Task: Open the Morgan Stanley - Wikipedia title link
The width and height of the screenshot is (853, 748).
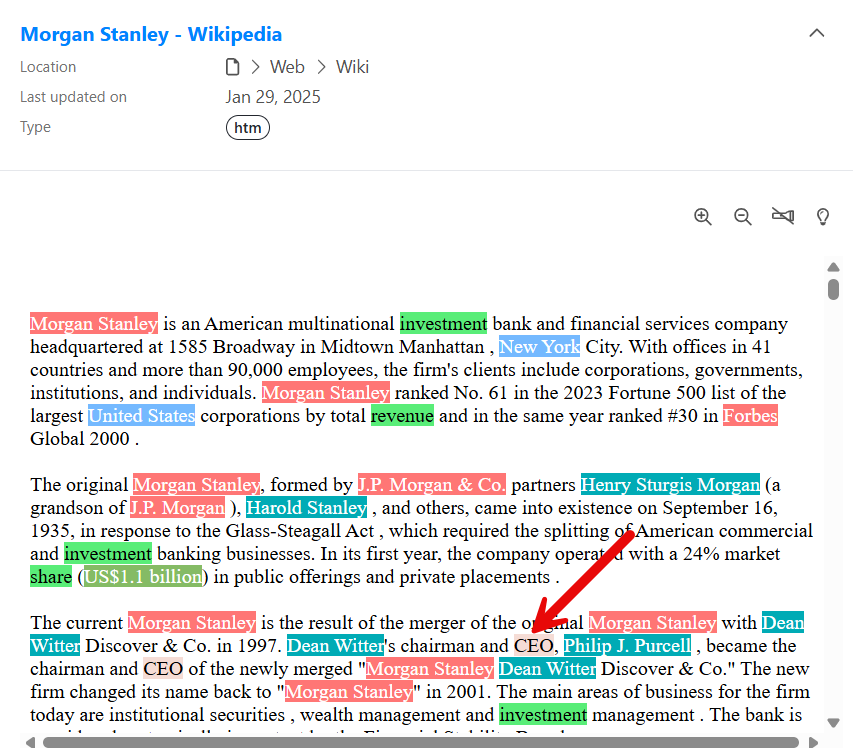Action: (x=151, y=34)
